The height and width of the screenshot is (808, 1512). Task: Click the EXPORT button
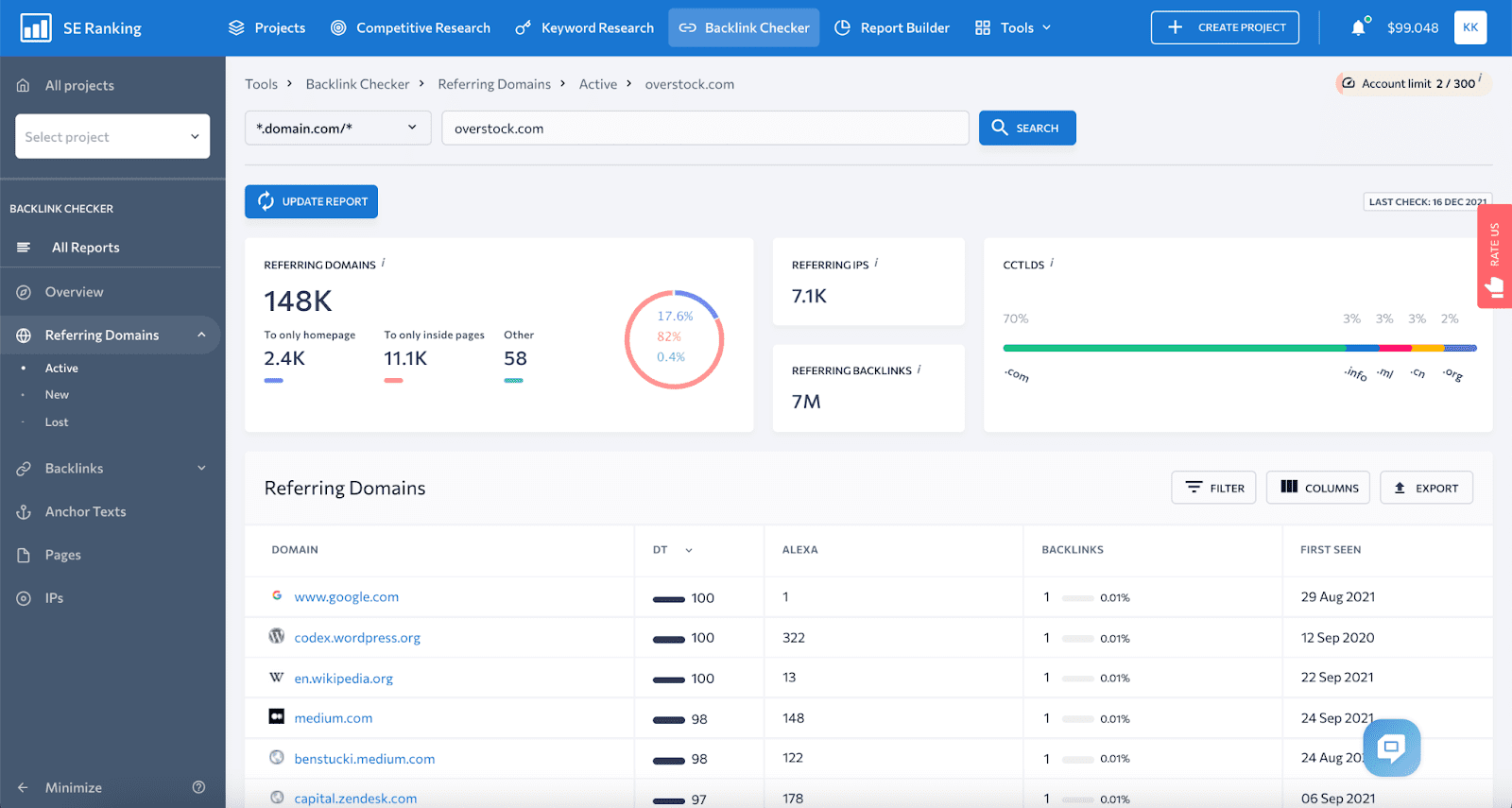(1426, 488)
